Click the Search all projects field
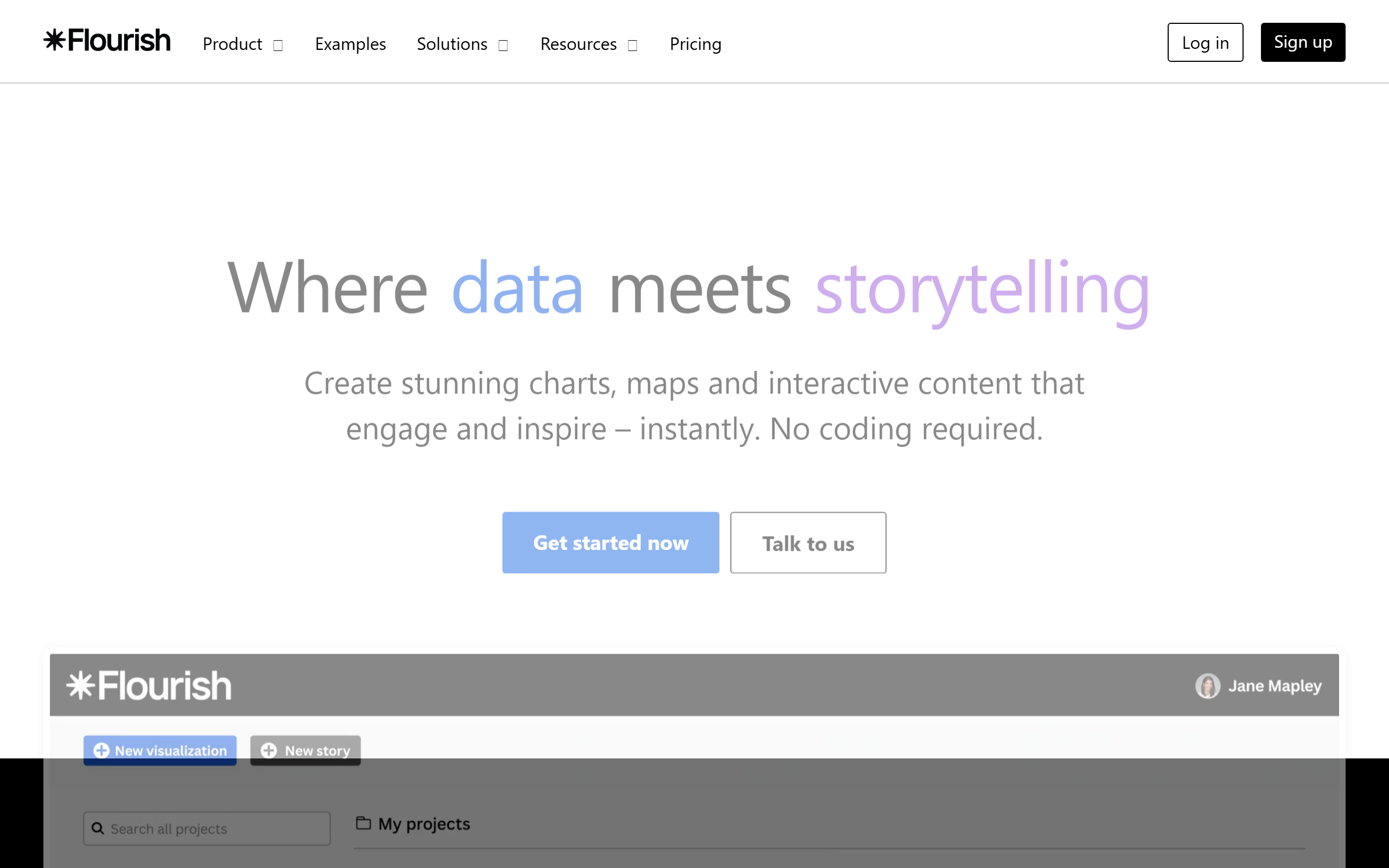The width and height of the screenshot is (1389, 868). pyautogui.click(x=207, y=828)
